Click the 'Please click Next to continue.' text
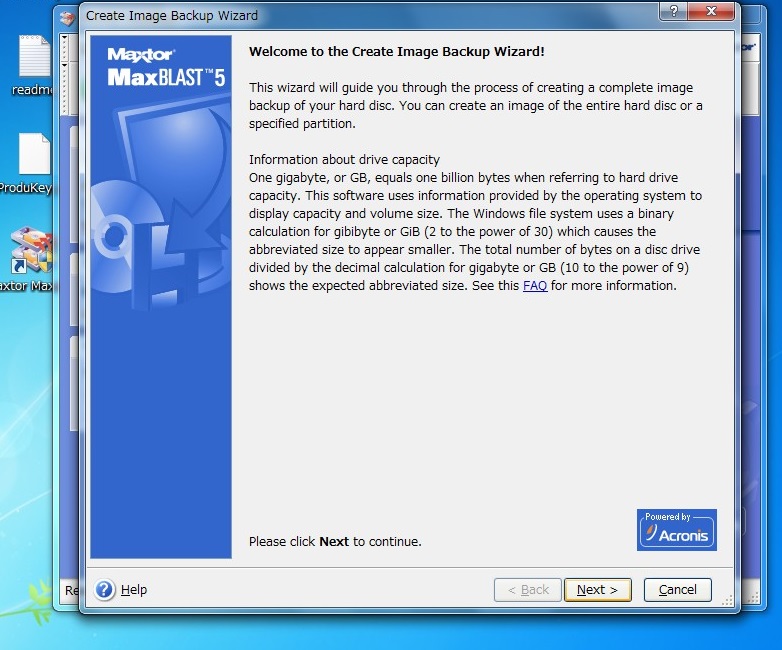782x650 pixels. (335, 542)
